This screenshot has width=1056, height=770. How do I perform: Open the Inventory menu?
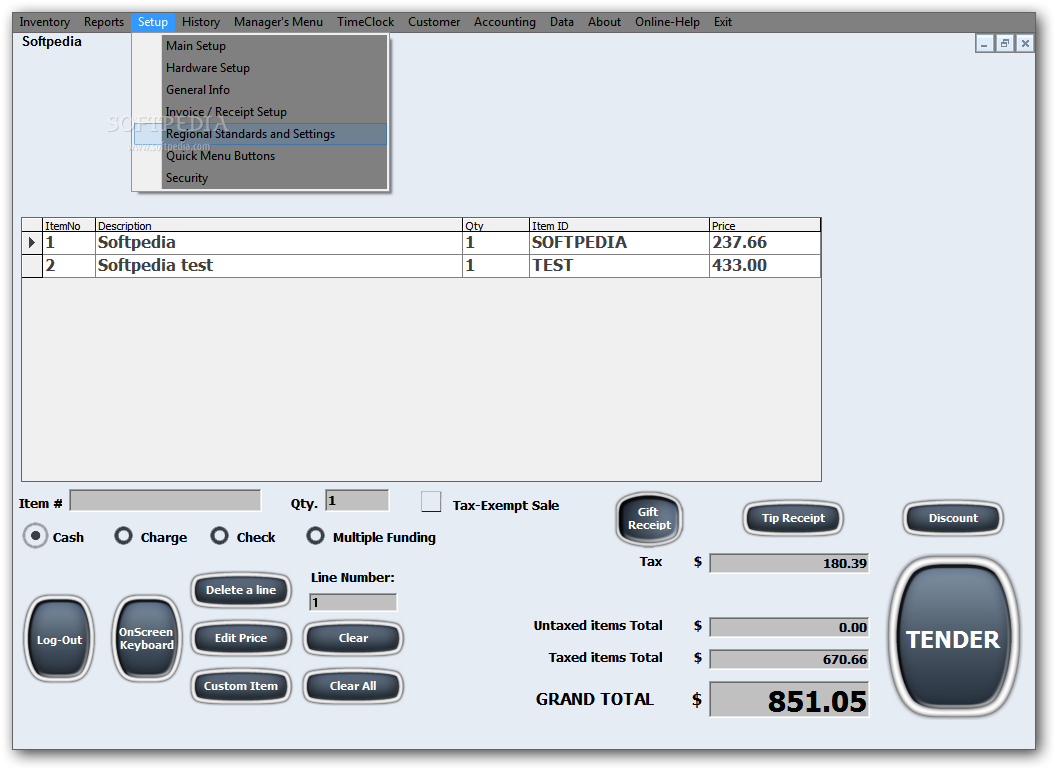click(44, 22)
